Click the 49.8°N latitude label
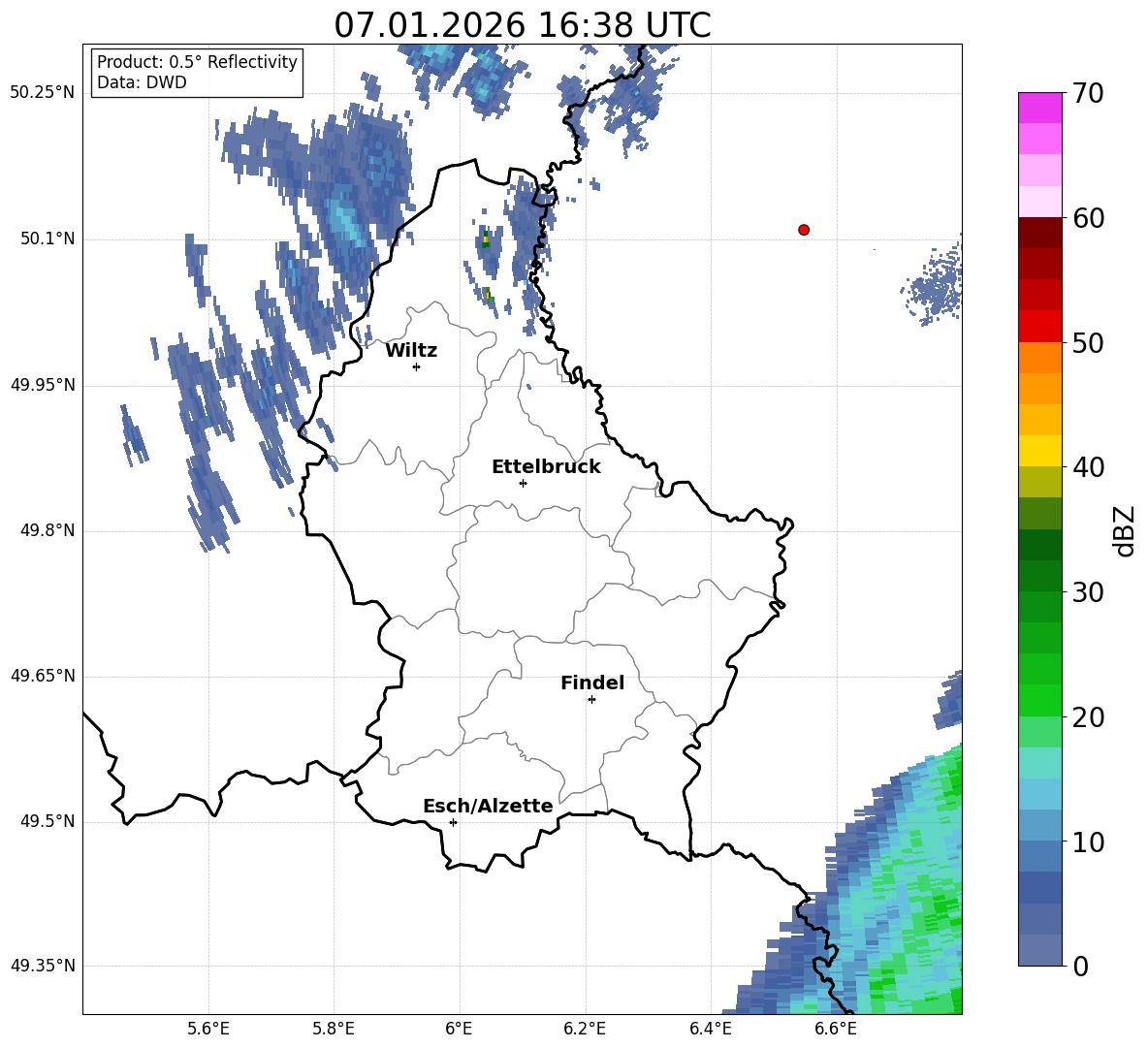Screen dimensions: 1148x1048 (x=48, y=530)
